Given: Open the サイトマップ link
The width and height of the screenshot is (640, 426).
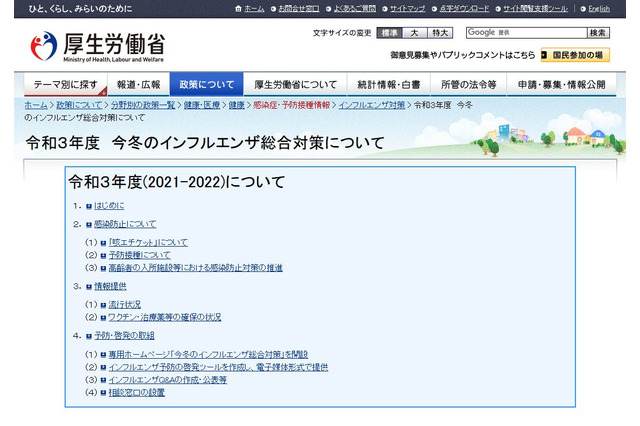Looking at the screenshot, I should pyautogui.click(x=407, y=9).
